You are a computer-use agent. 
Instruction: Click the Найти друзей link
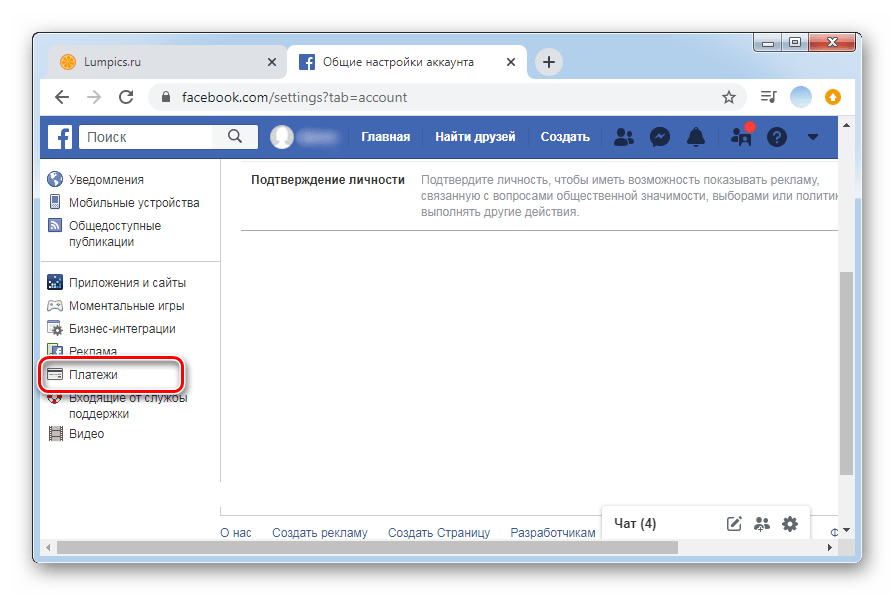coord(475,137)
